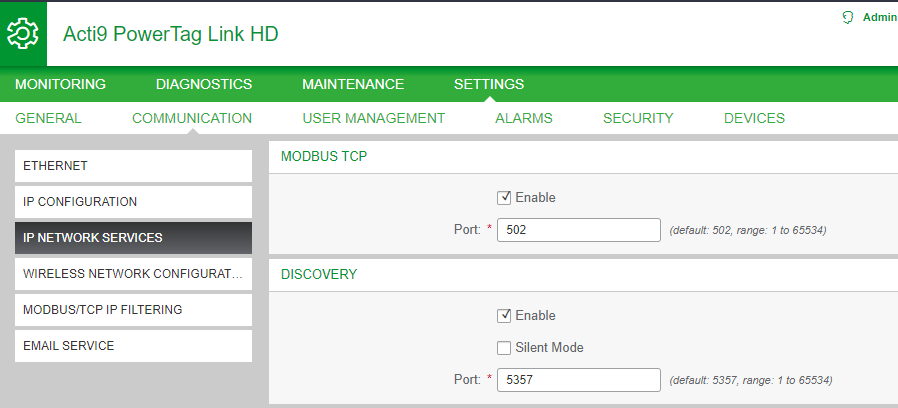Switch to the USER MANAGEMENT tab
Viewport: 898px width, 408px height.
[x=373, y=118]
